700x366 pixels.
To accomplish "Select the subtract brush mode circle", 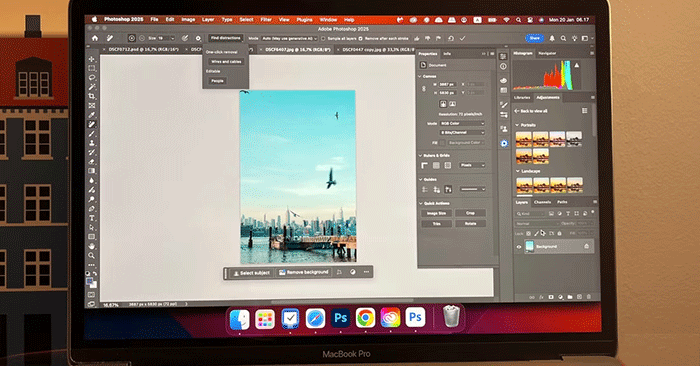I will pos(142,38).
